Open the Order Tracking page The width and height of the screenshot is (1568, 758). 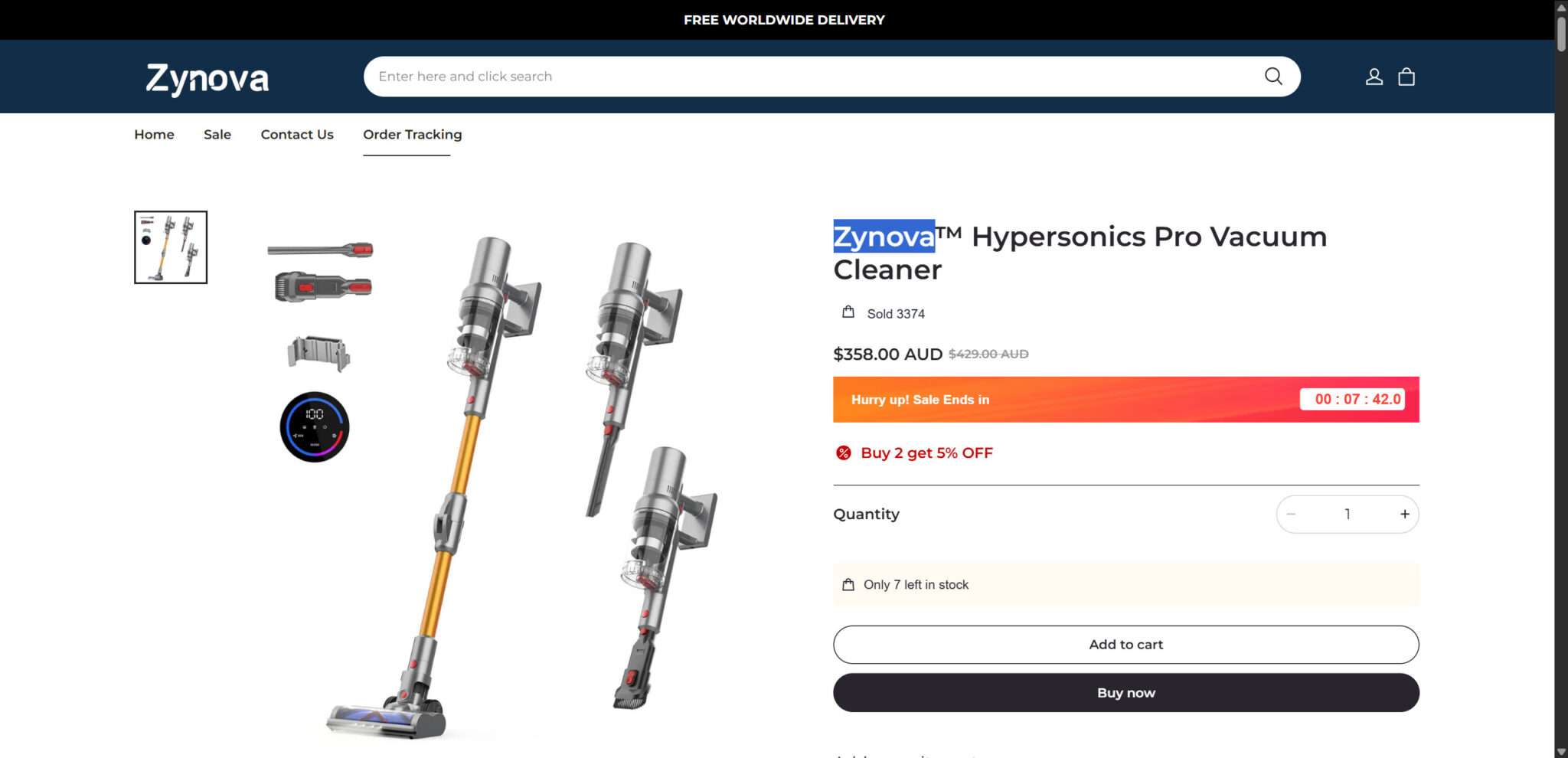(x=412, y=135)
